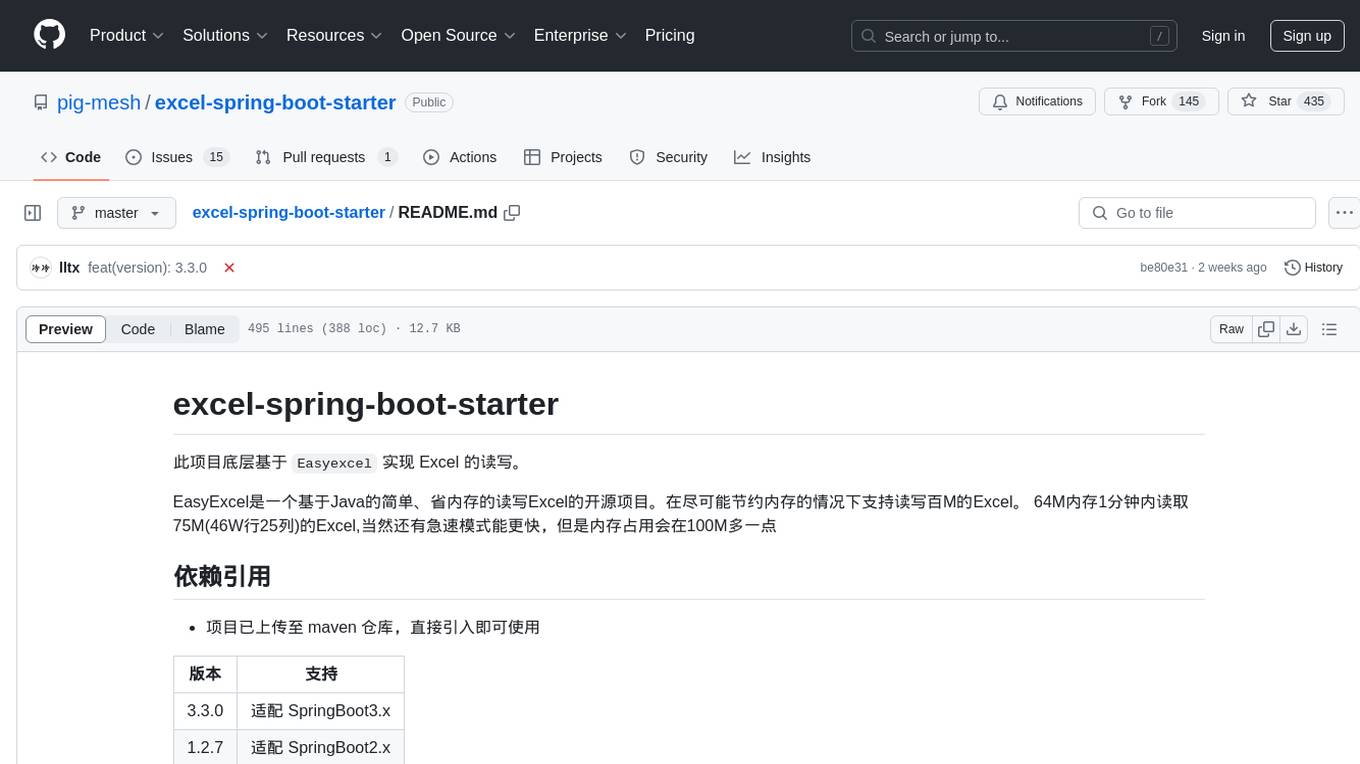Open excel-spring-boot-starter breadcrumb link
The height and width of the screenshot is (764, 1360).
(x=288, y=213)
